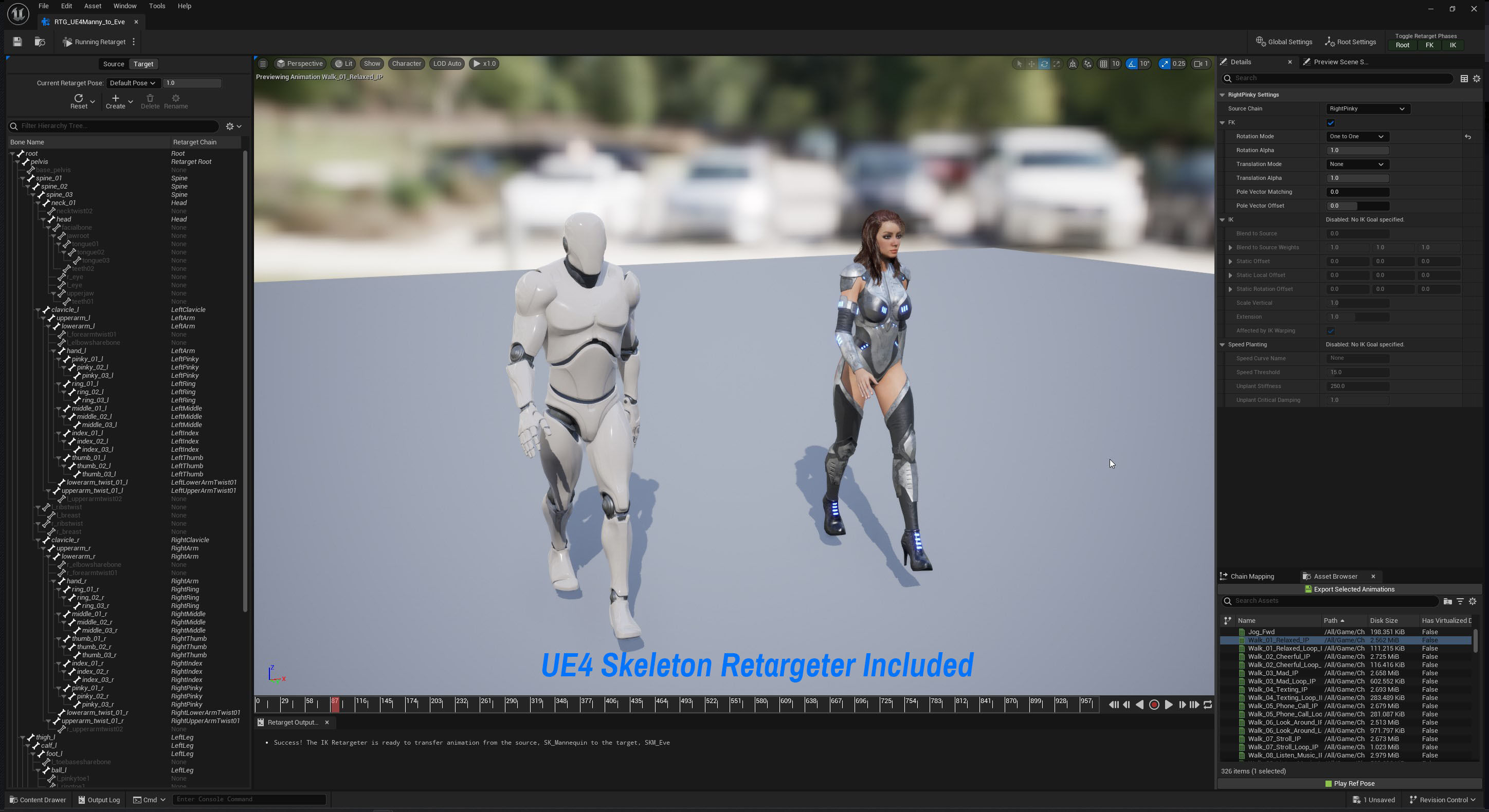Click the Create retarget pose button
1489x812 pixels.
(115, 102)
